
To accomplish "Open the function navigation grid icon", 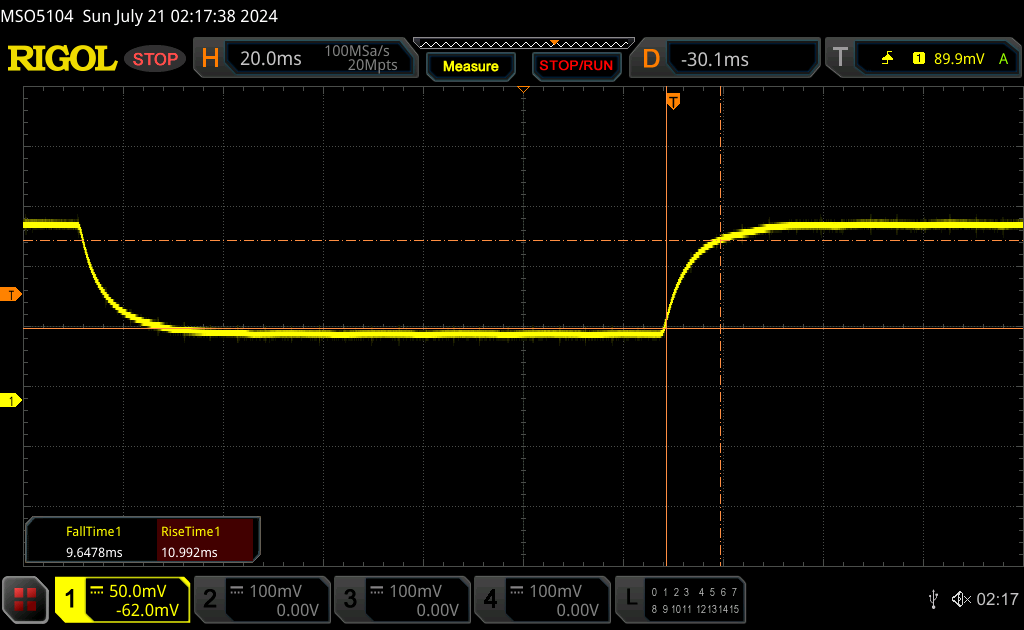I will [x=25, y=599].
